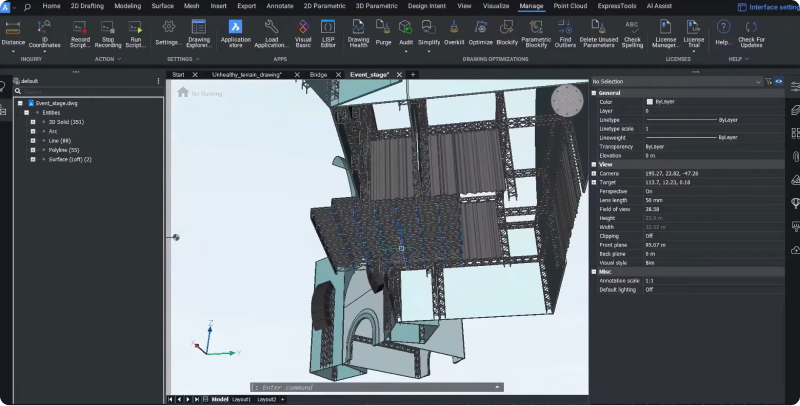
Task: Click the Interface settings link
Action: 768,6
